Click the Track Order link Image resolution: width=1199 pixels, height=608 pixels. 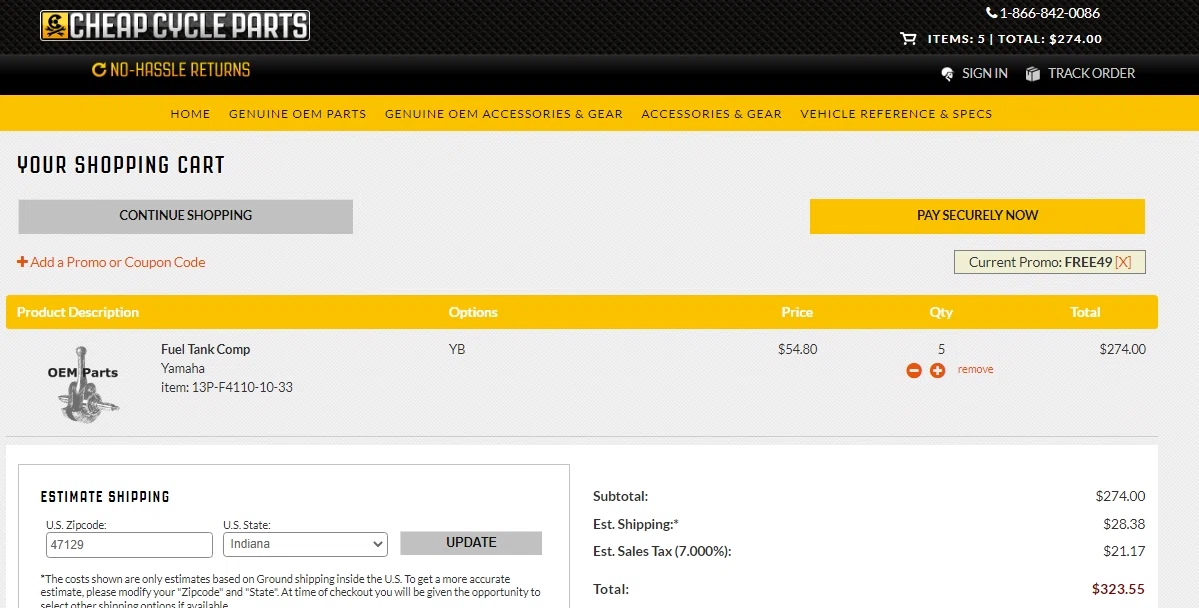1091,73
